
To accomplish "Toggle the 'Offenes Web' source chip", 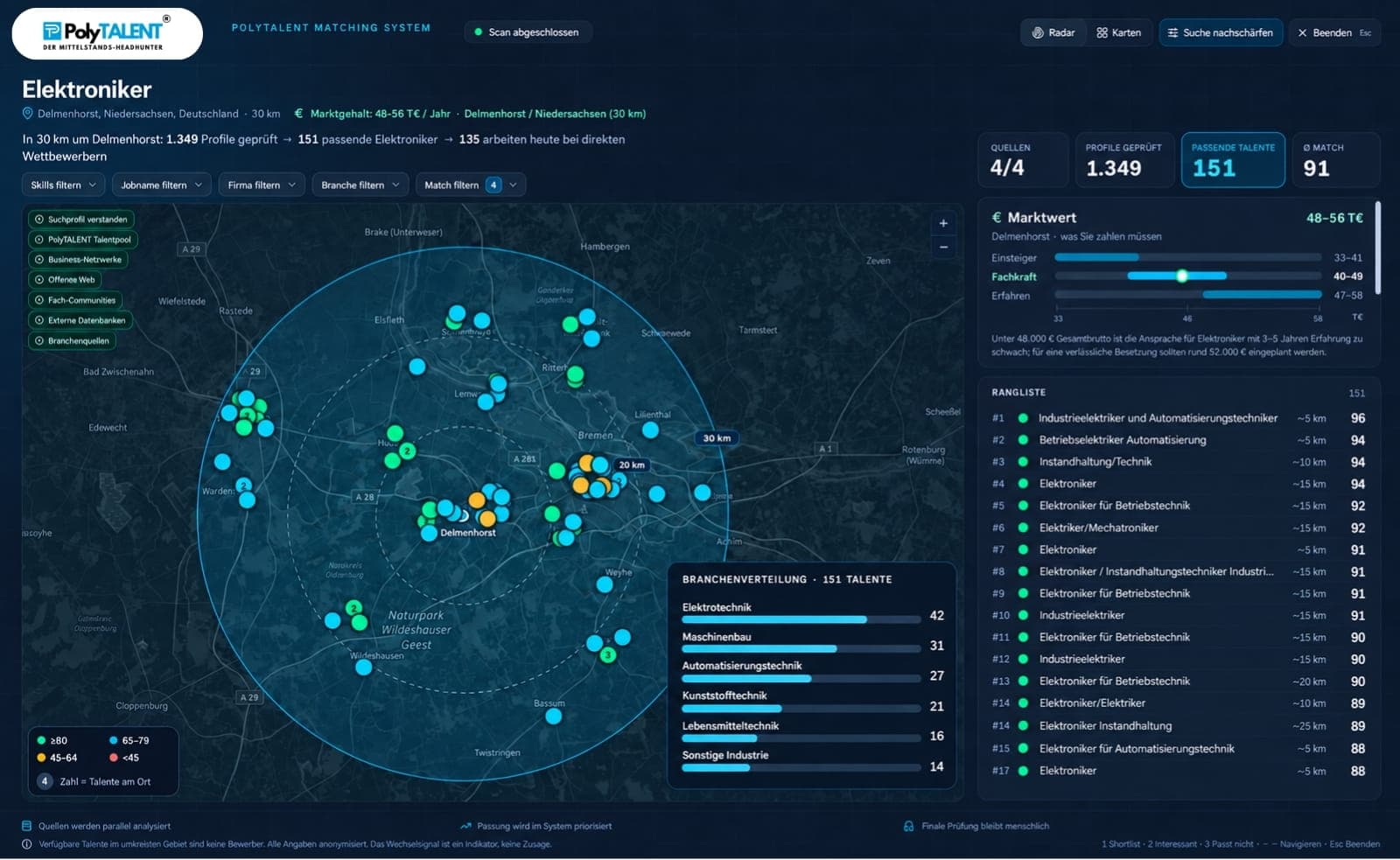I will tap(64, 280).
